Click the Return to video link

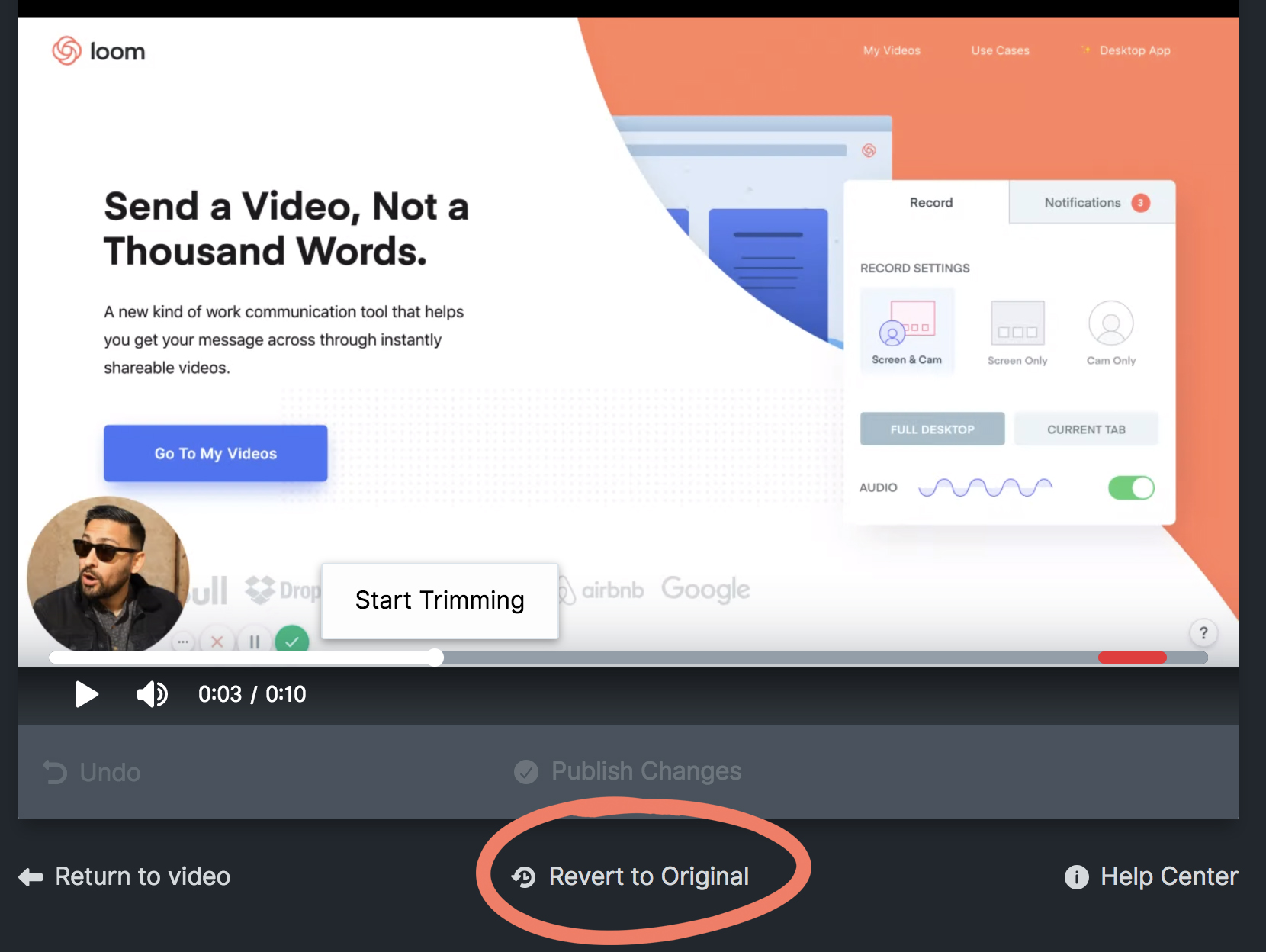[124, 876]
